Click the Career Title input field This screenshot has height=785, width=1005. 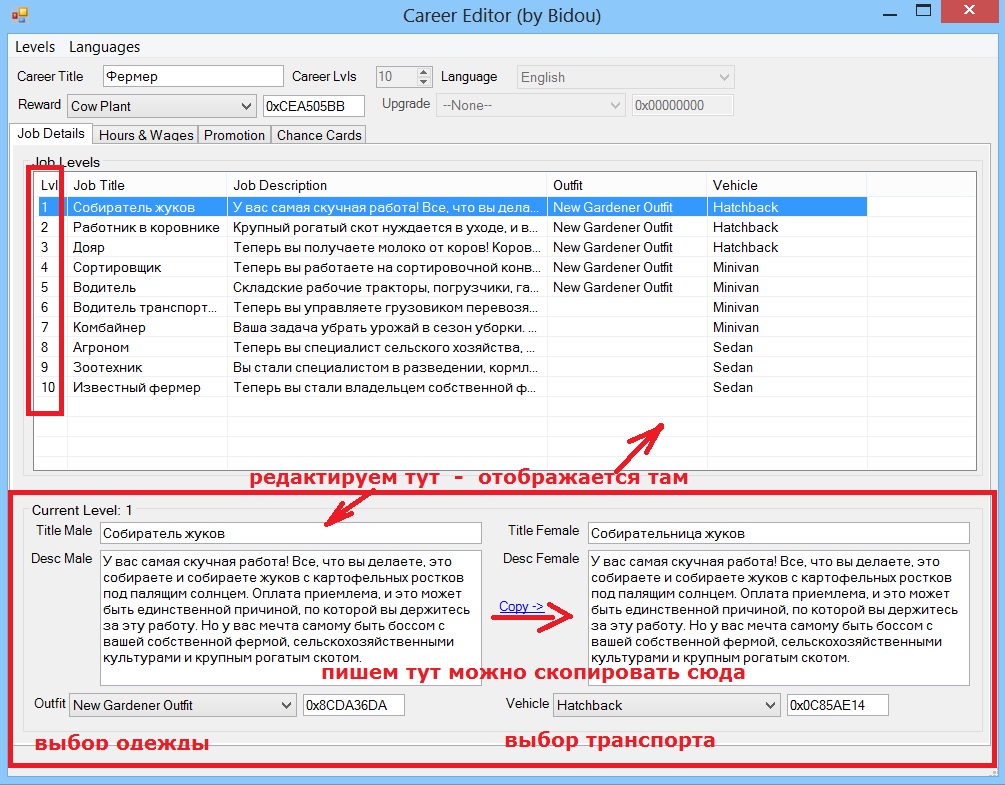click(193, 77)
